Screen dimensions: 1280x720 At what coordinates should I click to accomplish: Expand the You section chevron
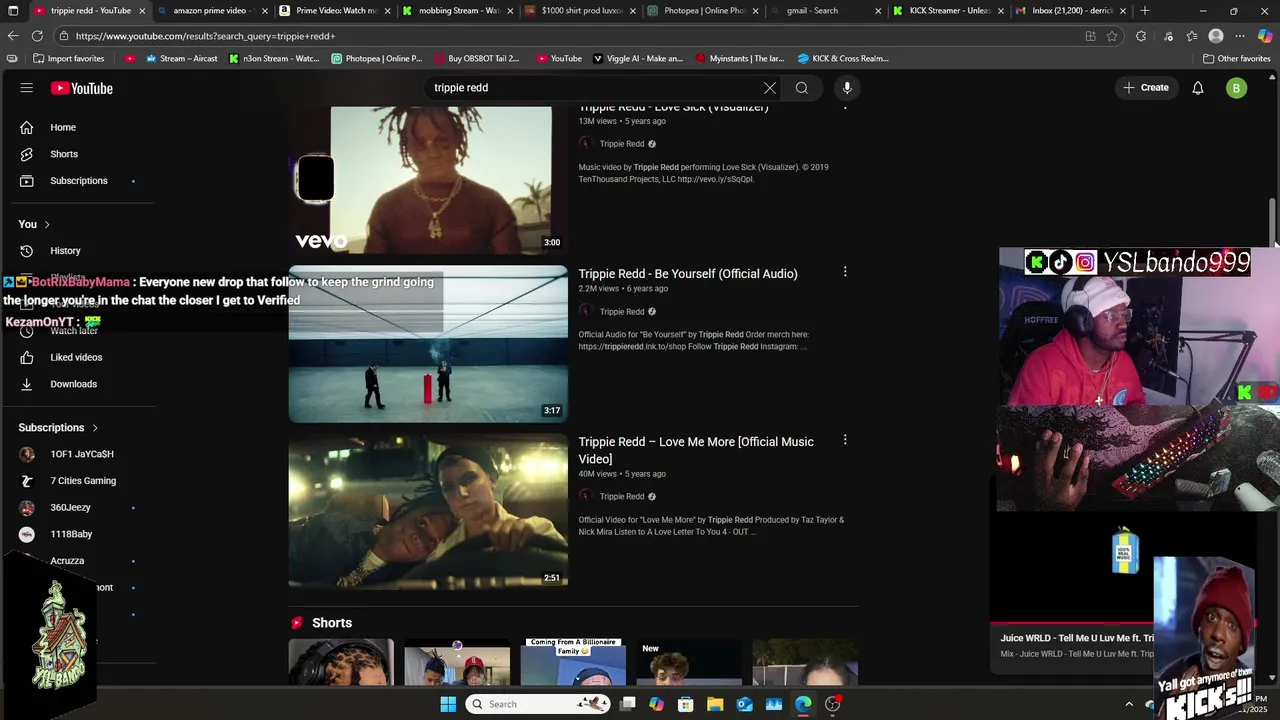(x=47, y=224)
